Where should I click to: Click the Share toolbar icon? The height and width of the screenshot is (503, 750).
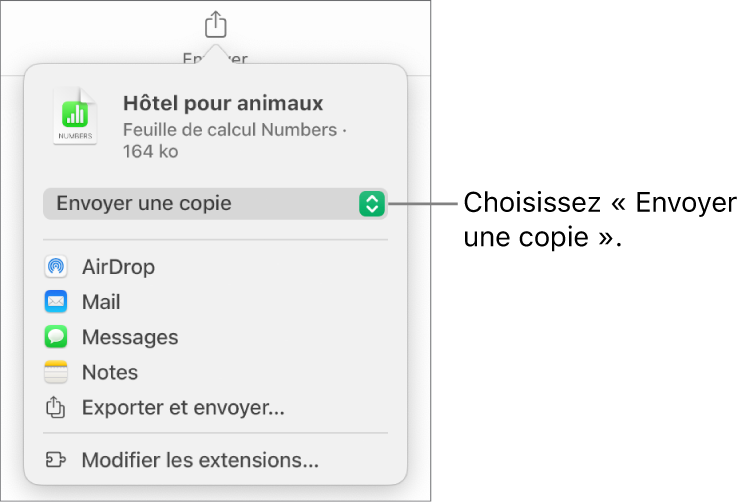[x=217, y=23]
